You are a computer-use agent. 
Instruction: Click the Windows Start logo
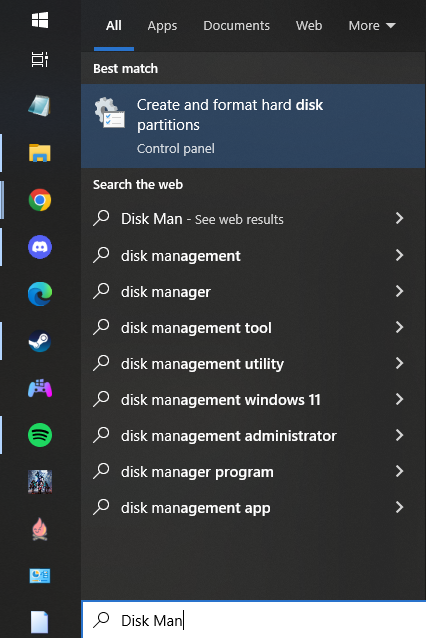coord(40,20)
